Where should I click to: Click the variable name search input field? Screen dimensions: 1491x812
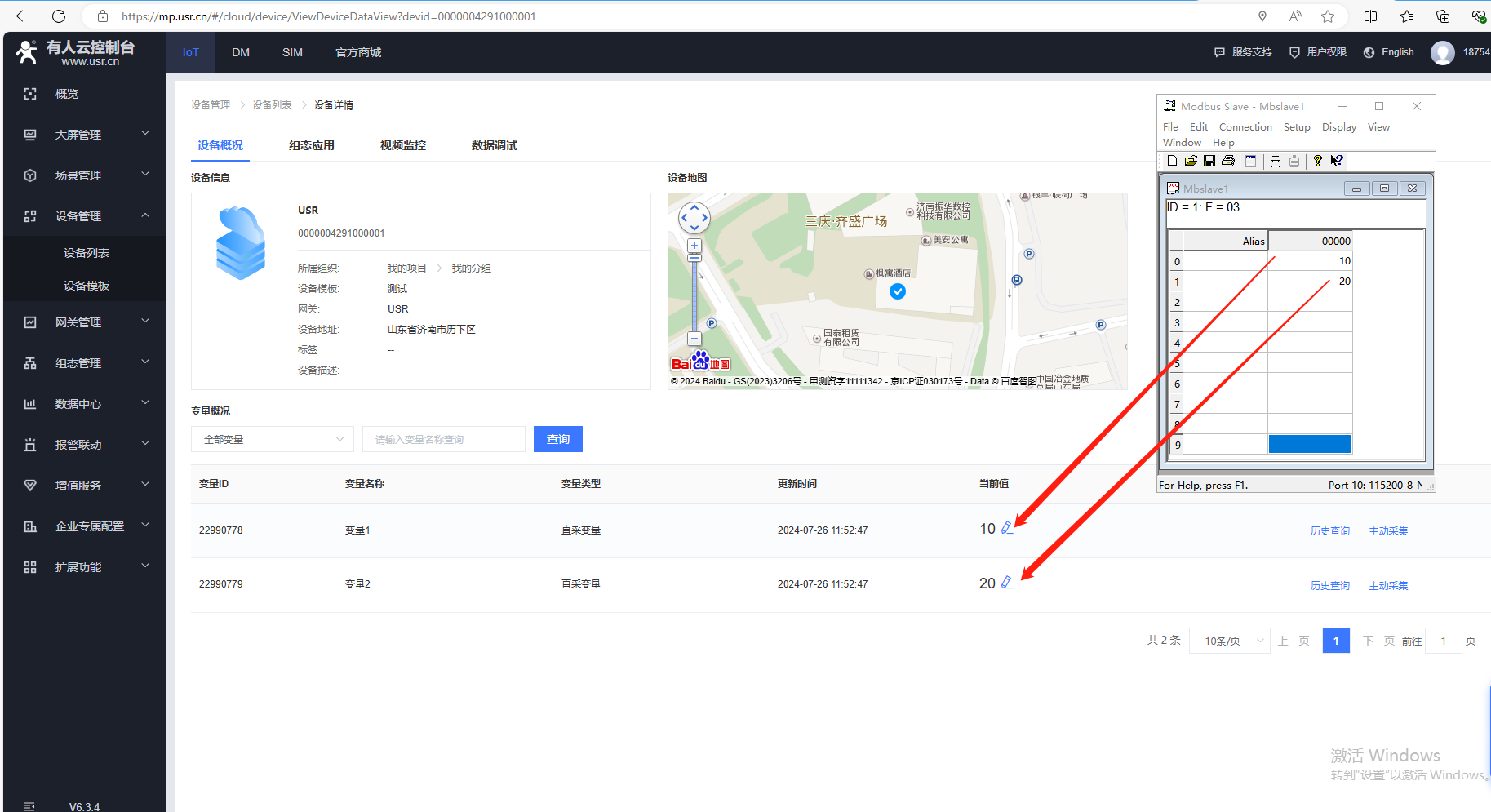(443, 439)
